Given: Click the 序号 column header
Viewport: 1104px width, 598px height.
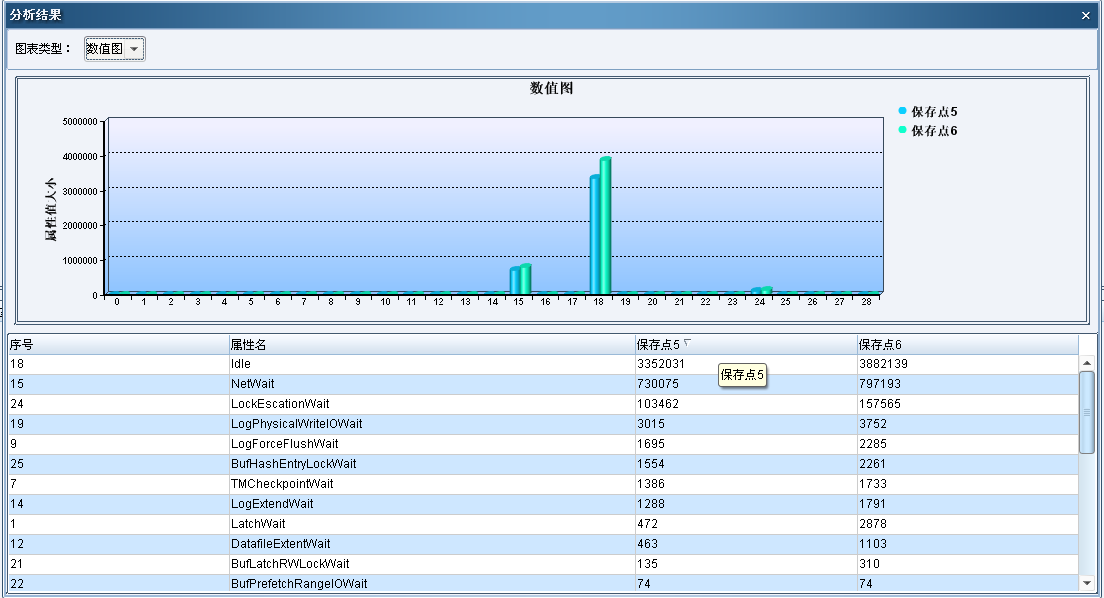Looking at the screenshot, I should [117, 344].
